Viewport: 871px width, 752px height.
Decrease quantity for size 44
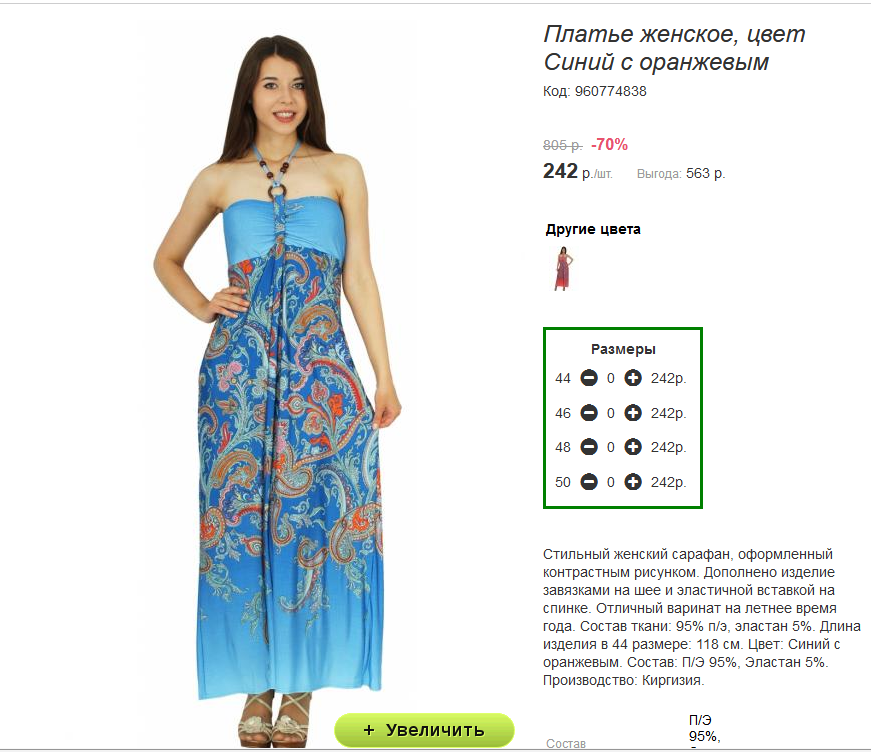pyautogui.click(x=589, y=378)
